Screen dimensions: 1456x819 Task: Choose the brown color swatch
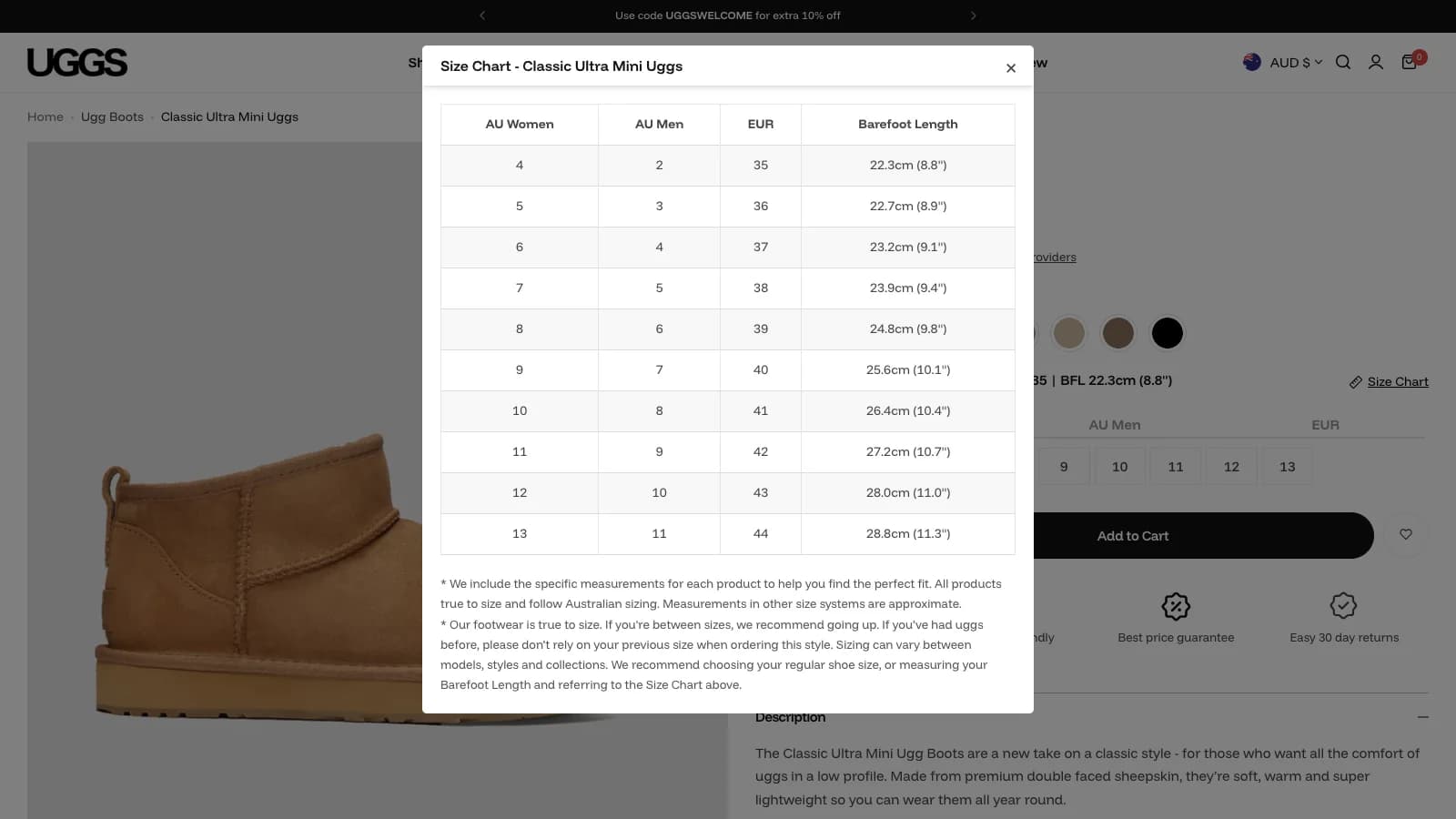(x=1118, y=333)
